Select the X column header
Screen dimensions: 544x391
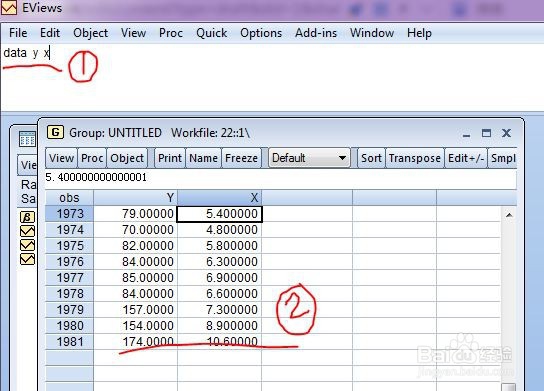click(220, 198)
